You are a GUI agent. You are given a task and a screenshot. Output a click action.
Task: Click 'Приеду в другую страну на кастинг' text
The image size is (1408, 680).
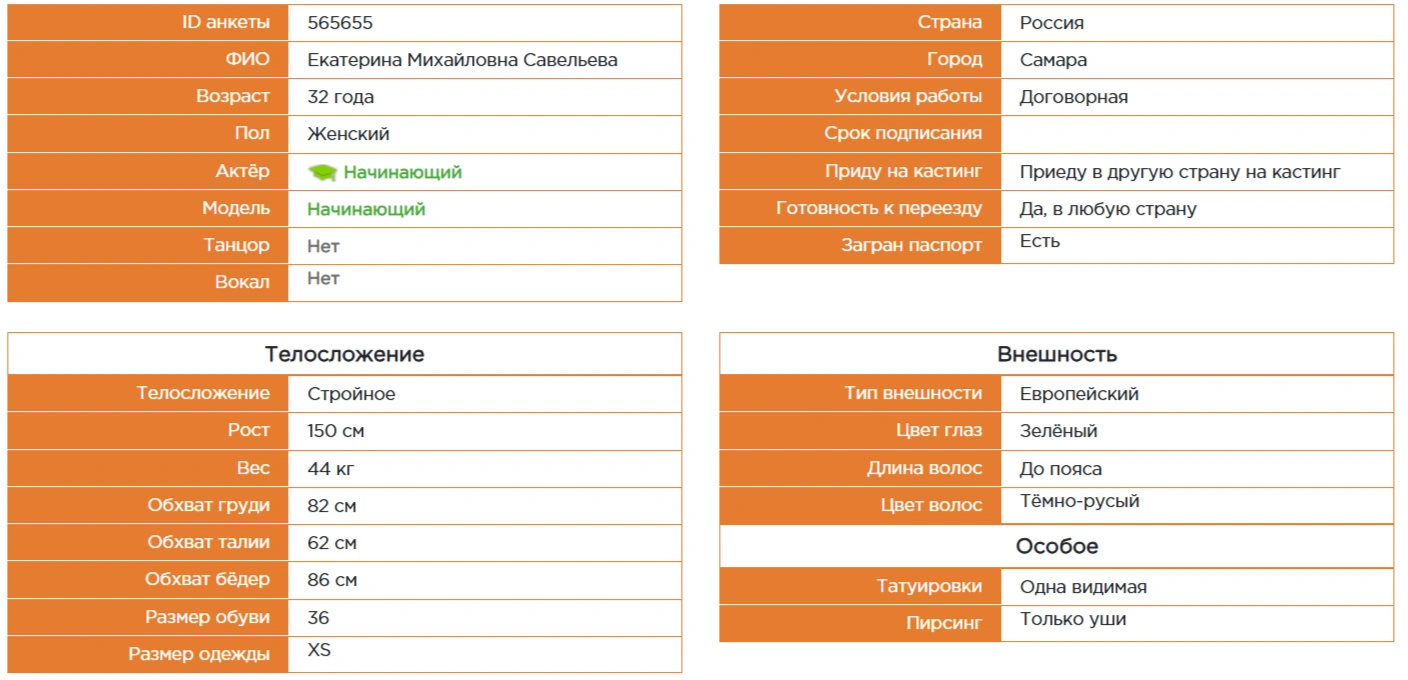1179,172
